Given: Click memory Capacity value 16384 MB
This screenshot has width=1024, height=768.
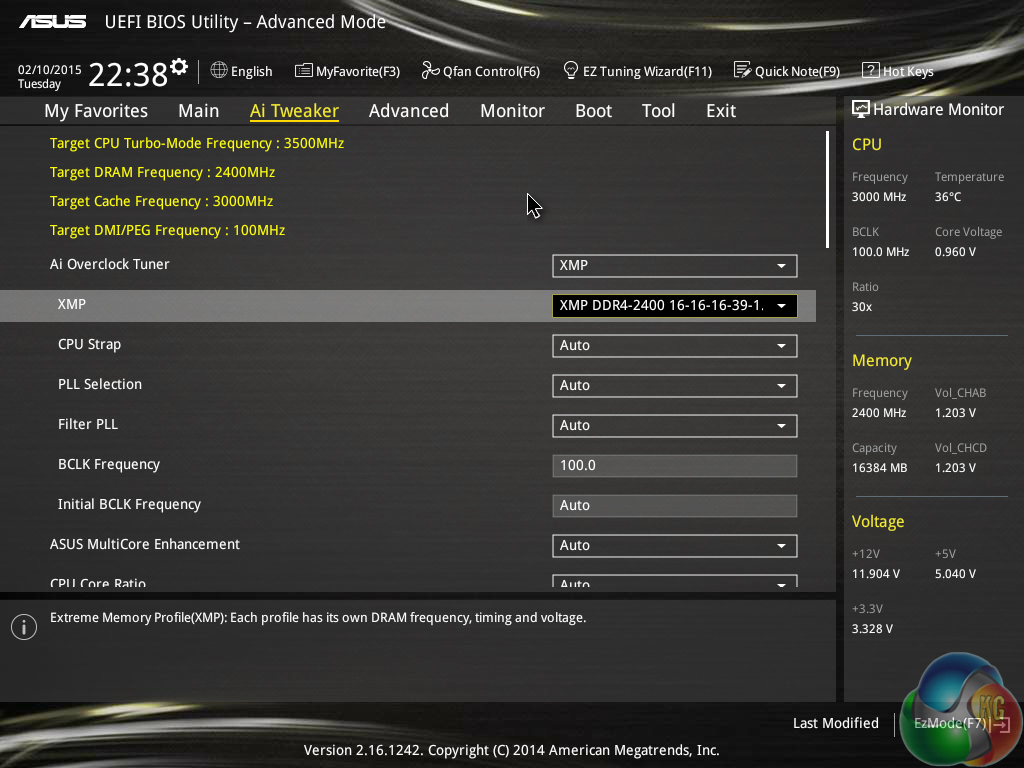Looking at the screenshot, I should 880,468.
